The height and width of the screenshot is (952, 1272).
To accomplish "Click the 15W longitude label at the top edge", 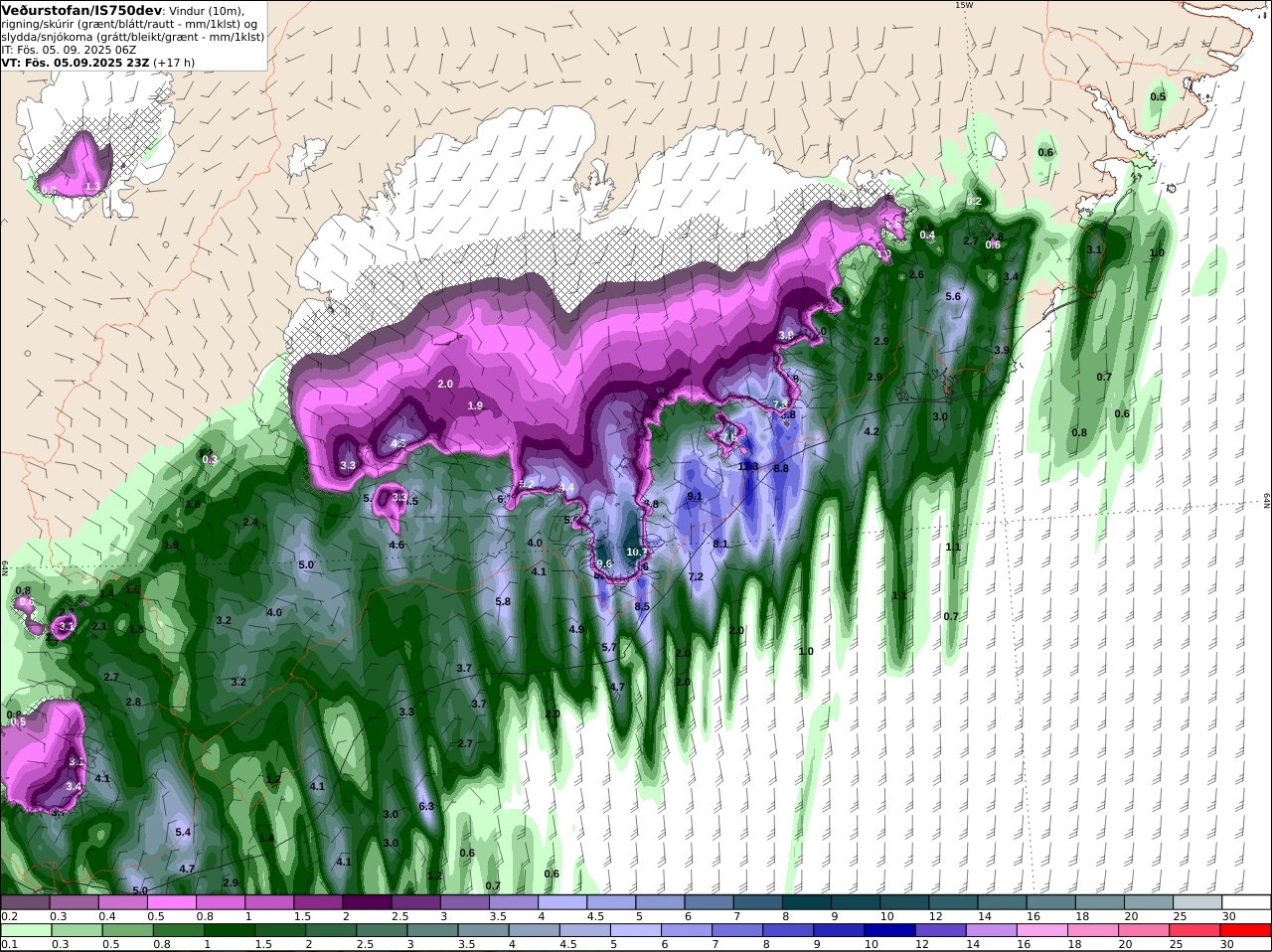I will click(x=963, y=5).
